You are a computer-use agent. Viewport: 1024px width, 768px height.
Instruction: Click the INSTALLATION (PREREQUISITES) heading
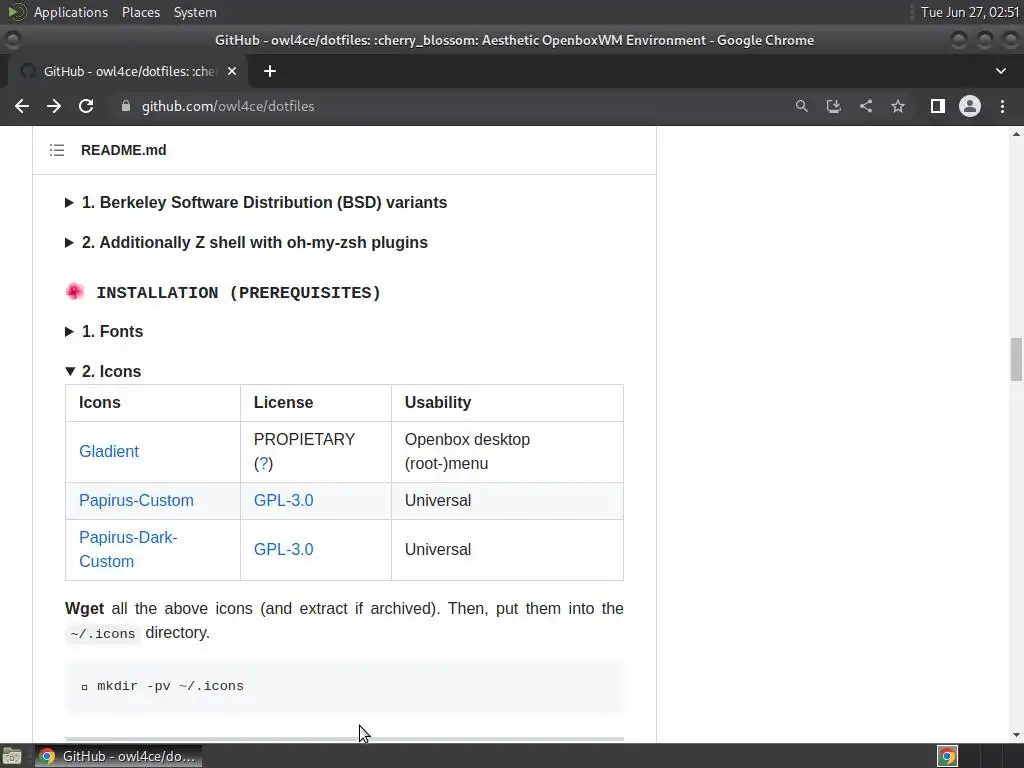click(x=238, y=293)
